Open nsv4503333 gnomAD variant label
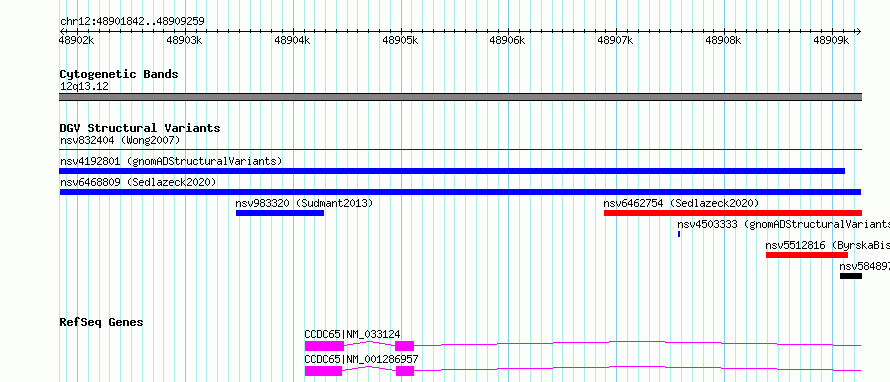890x382 pixels. tap(783, 224)
